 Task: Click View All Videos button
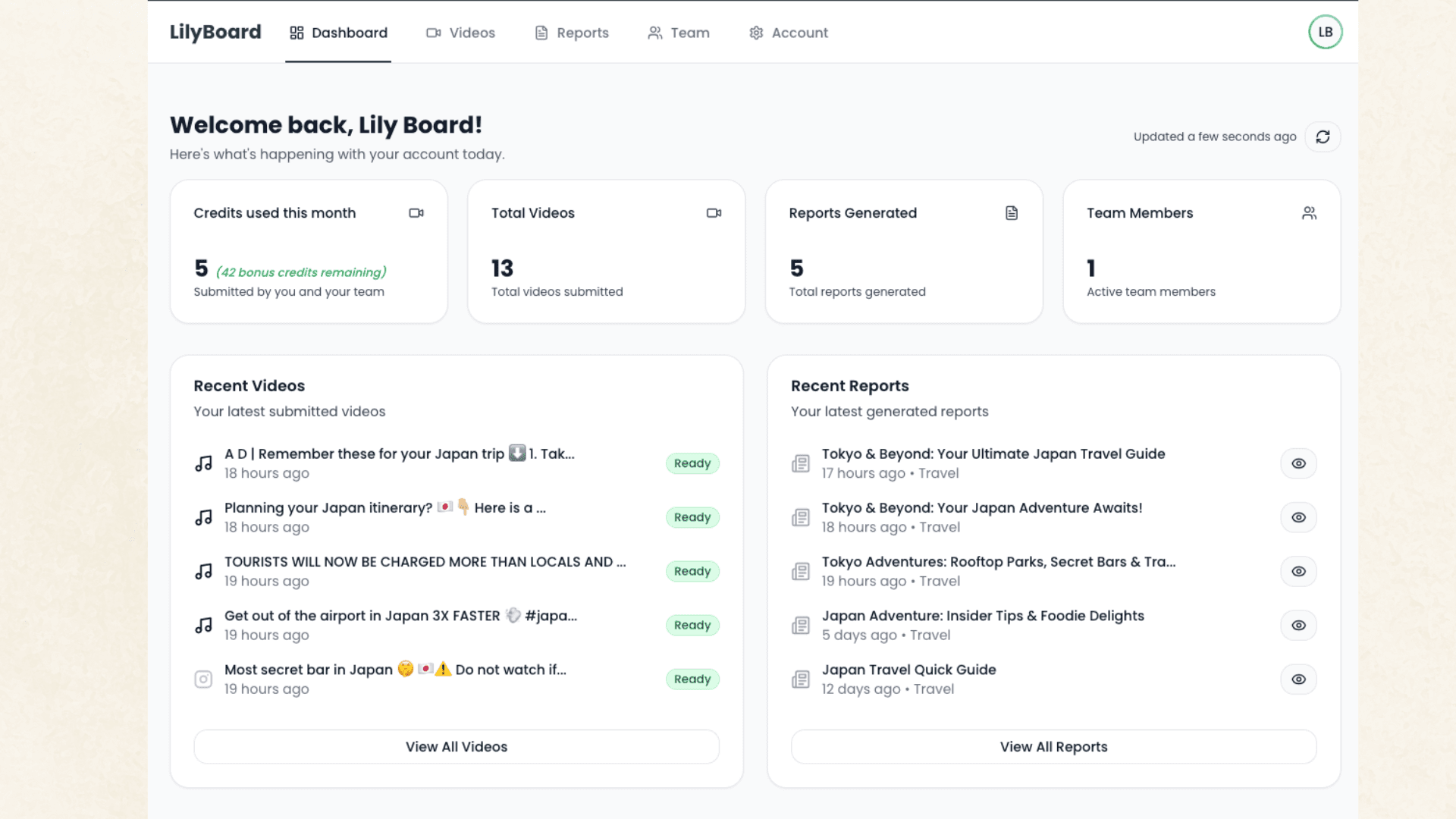[457, 746]
